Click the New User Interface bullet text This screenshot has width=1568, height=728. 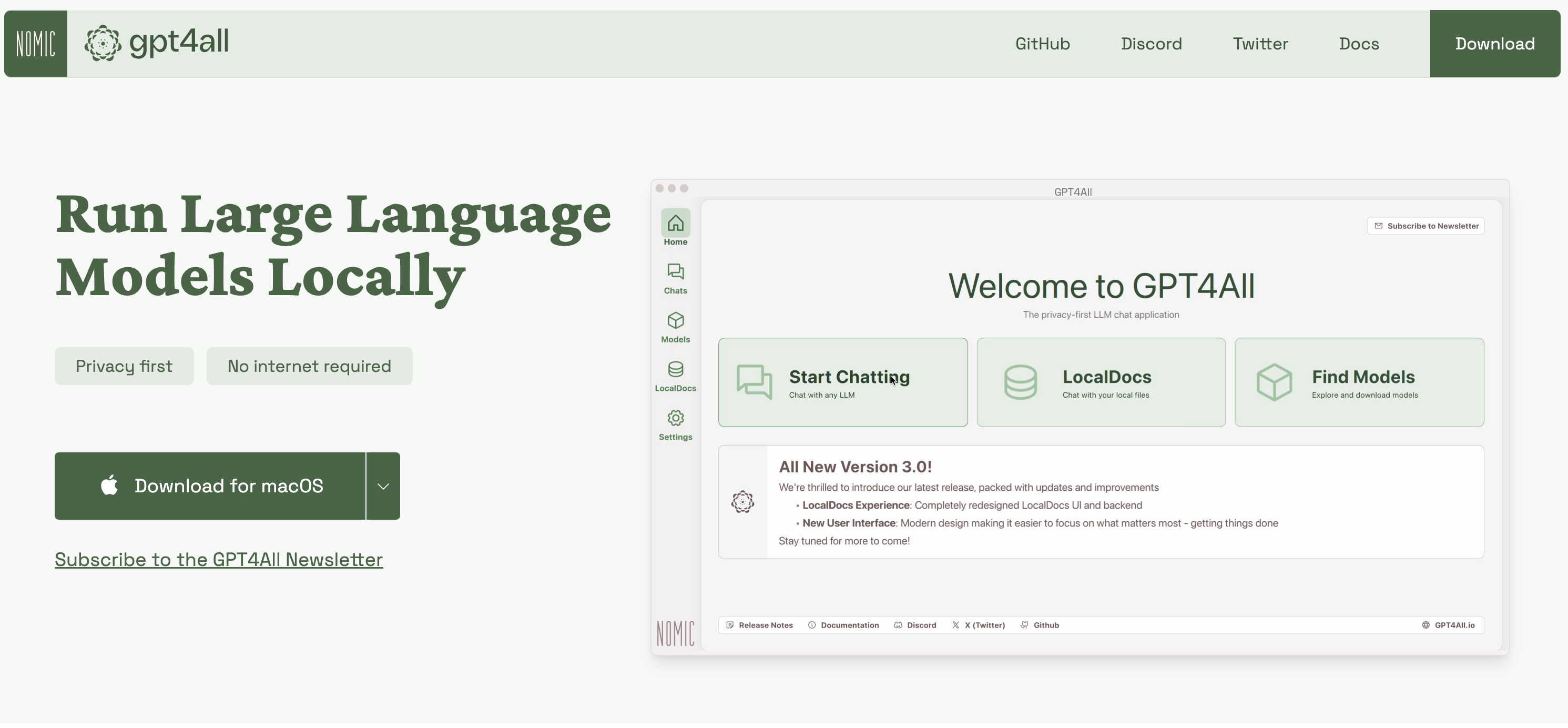pos(1040,523)
